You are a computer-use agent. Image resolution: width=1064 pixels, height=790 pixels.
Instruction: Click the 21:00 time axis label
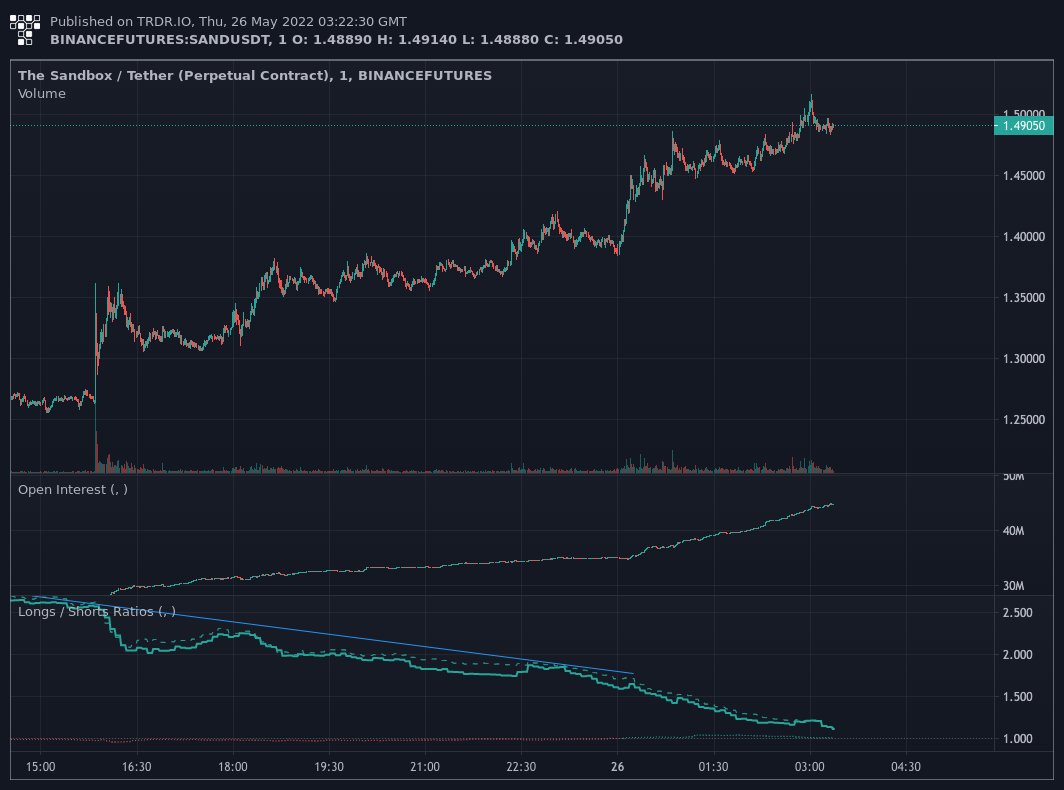(425, 767)
